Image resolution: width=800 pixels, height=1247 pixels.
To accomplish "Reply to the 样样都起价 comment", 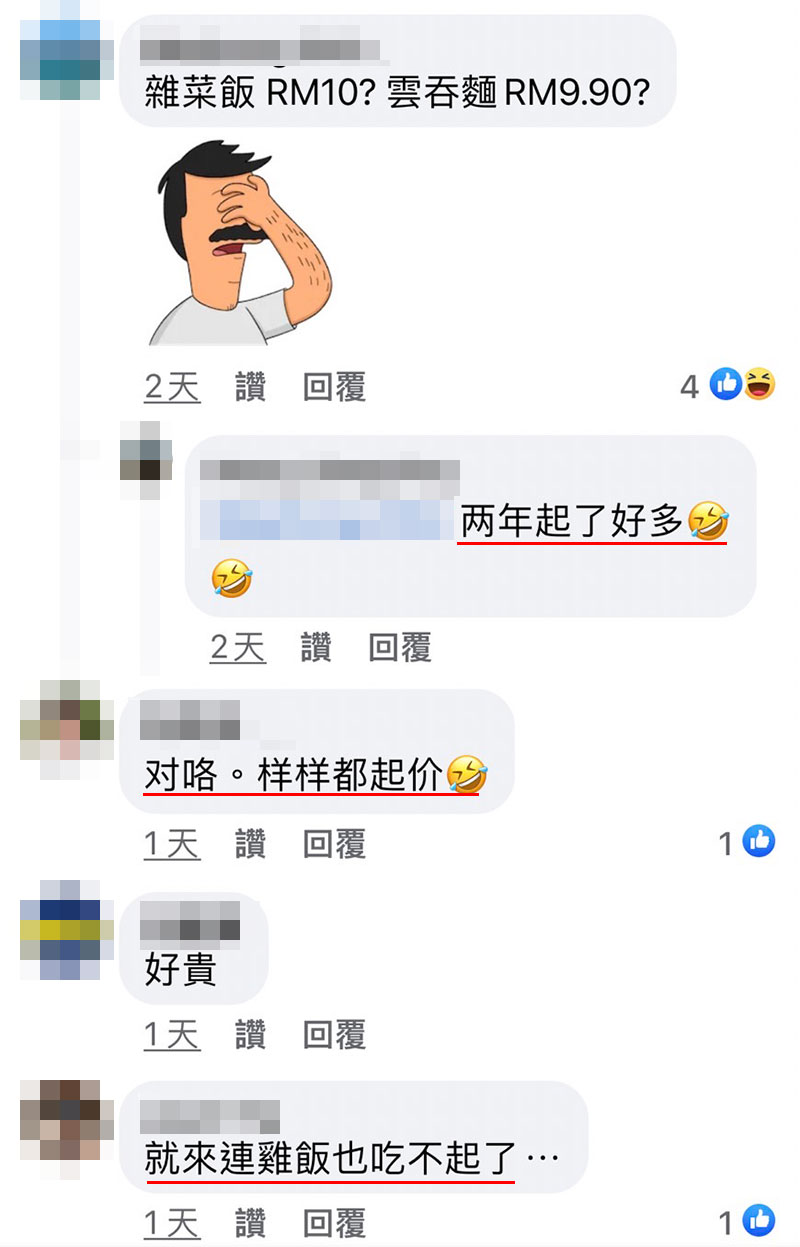I will tap(335, 844).
